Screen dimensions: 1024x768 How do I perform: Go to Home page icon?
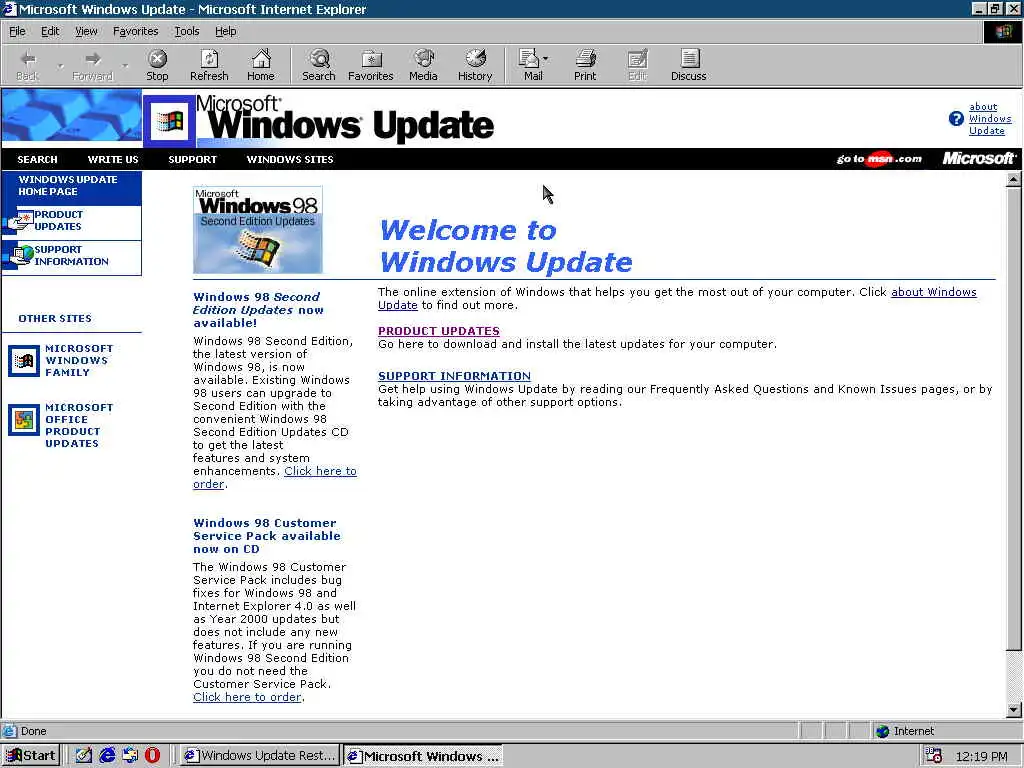pyautogui.click(x=261, y=65)
